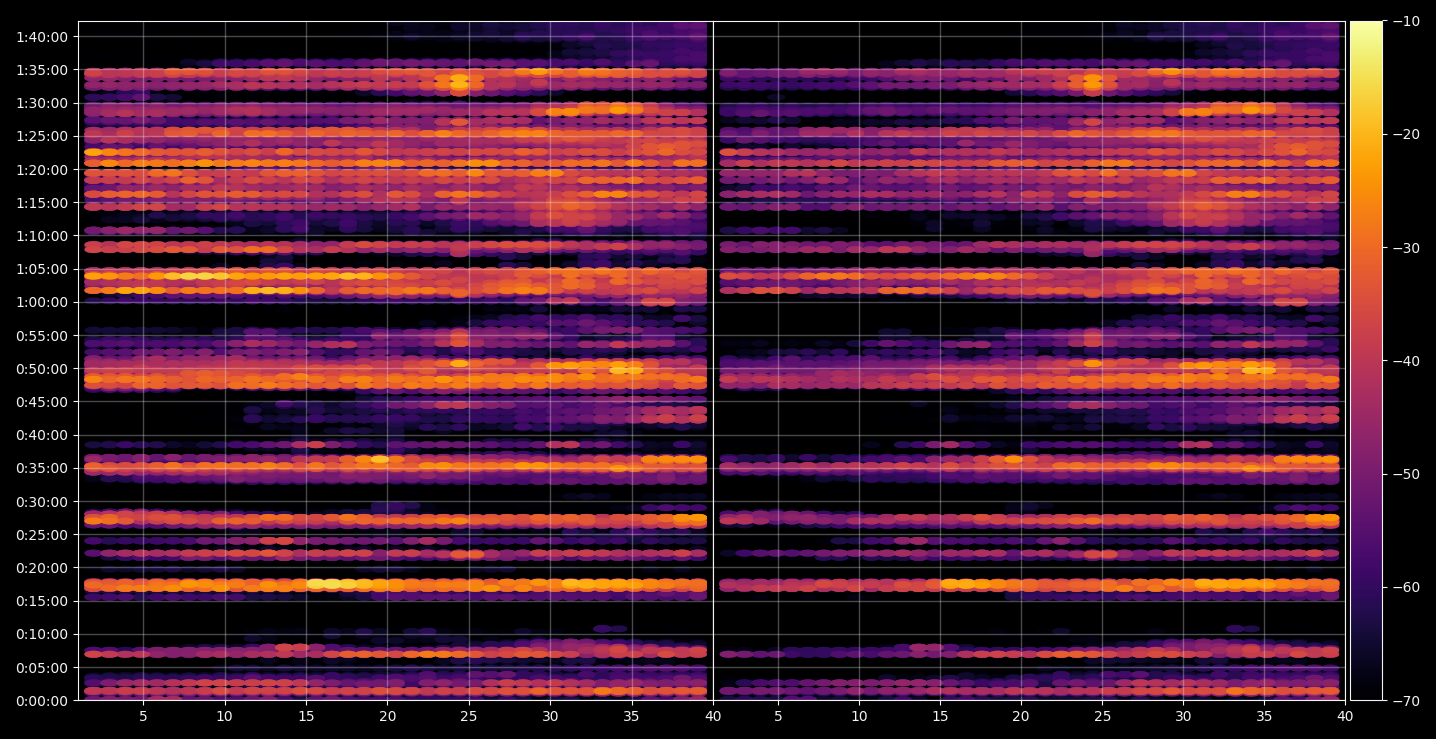This screenshot has height=739, width=1436.
Task: Click the −40 colorbar tick label
Action: pos(1406,361)
